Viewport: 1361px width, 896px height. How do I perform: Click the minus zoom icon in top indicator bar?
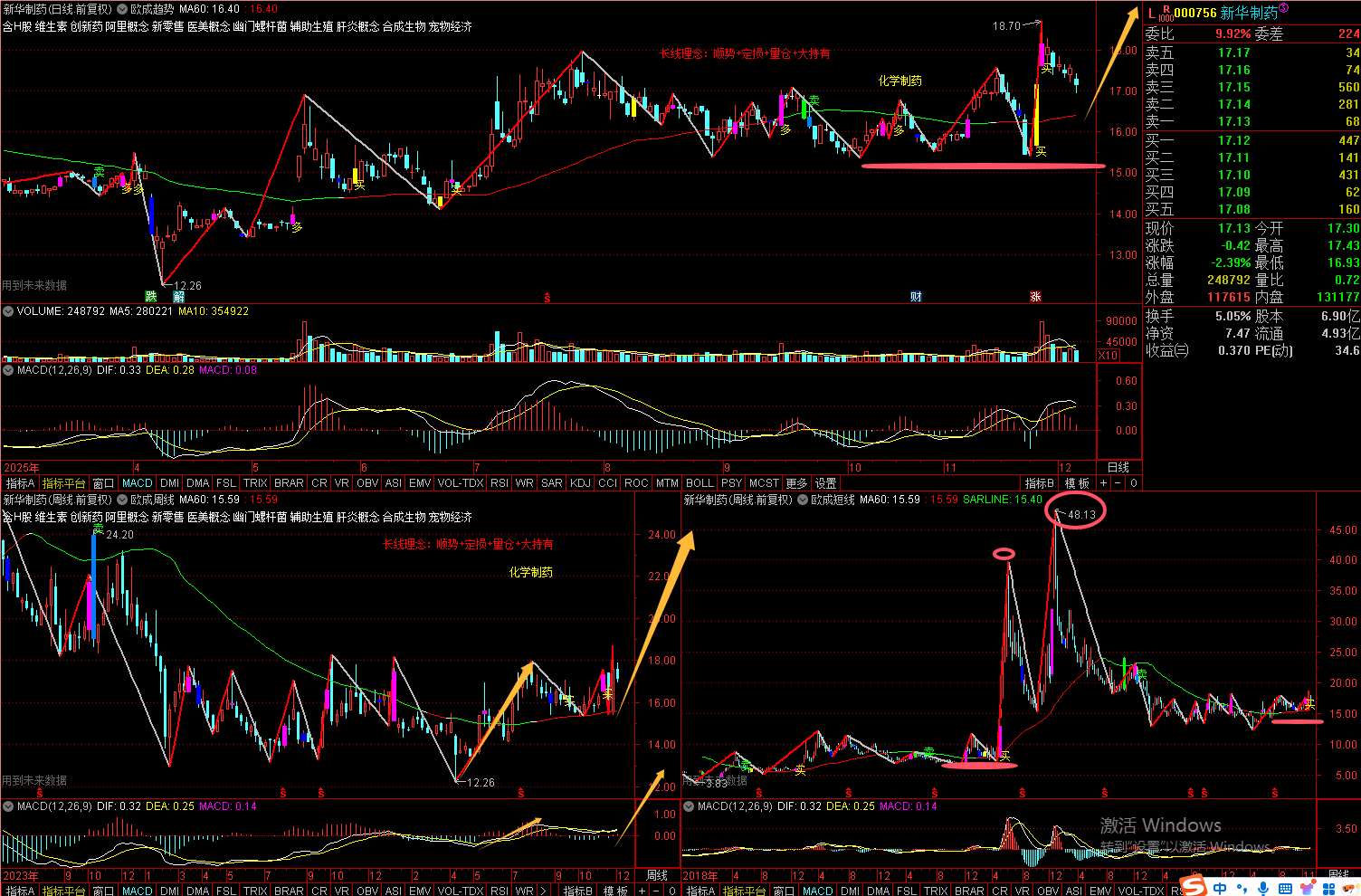(1117, 483)
